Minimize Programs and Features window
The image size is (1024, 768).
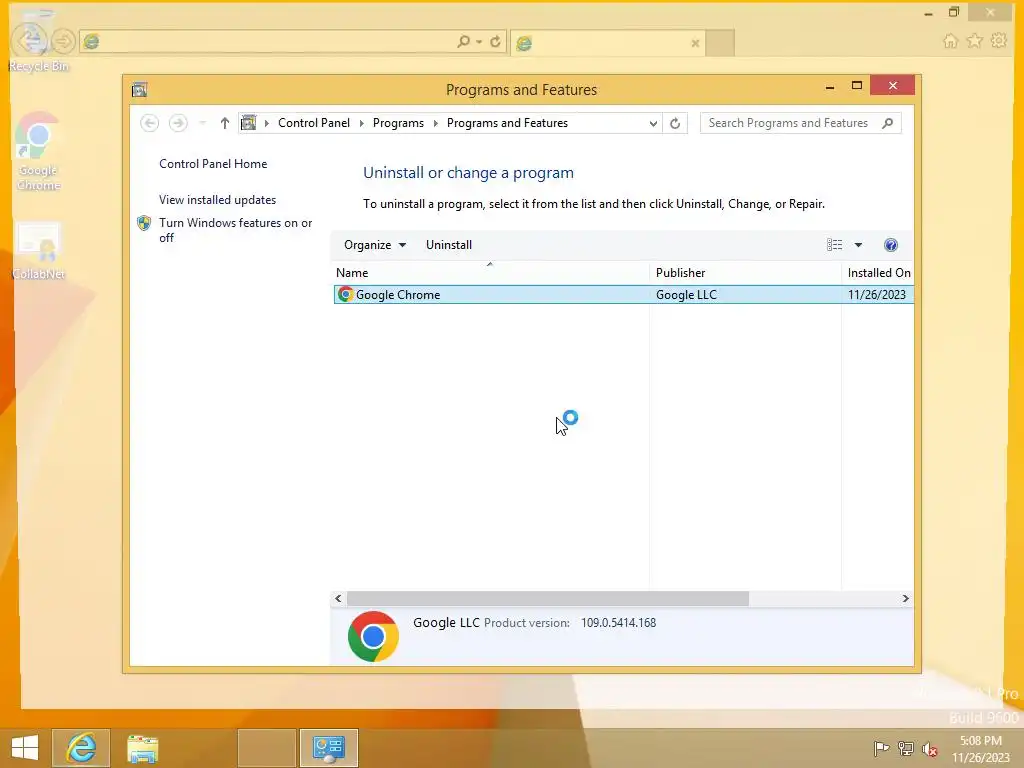tap(830, 86)
